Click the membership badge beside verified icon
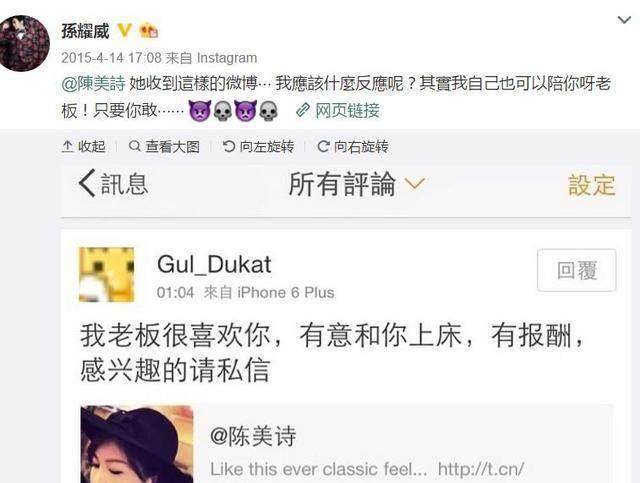The height and width of the screenshot is (483, 640). 149,31
